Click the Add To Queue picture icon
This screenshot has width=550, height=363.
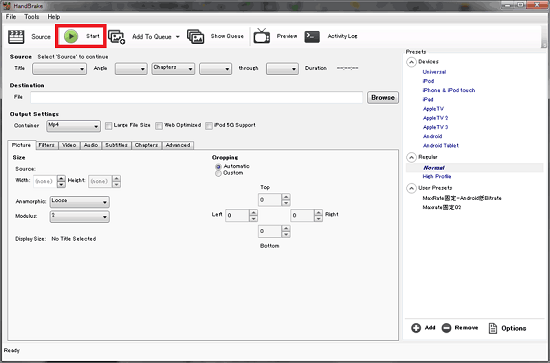(x=116, y=37)
